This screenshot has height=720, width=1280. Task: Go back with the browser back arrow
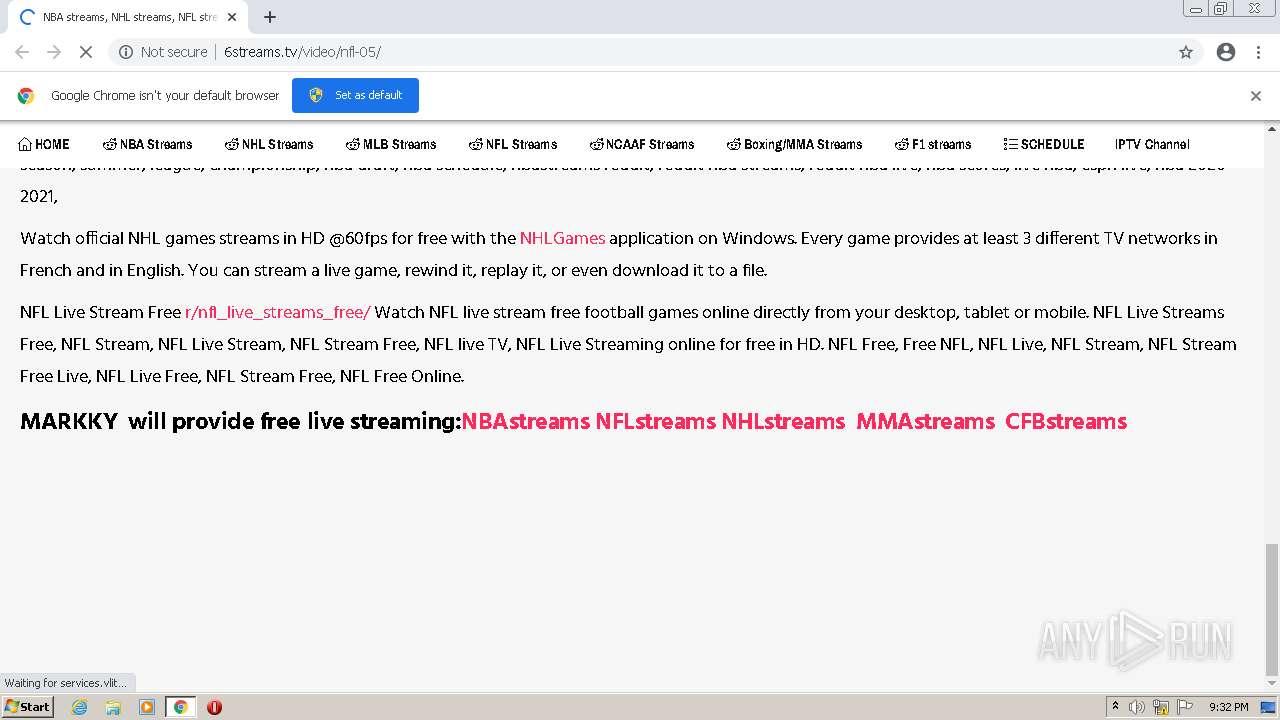[x=22, y=52]
